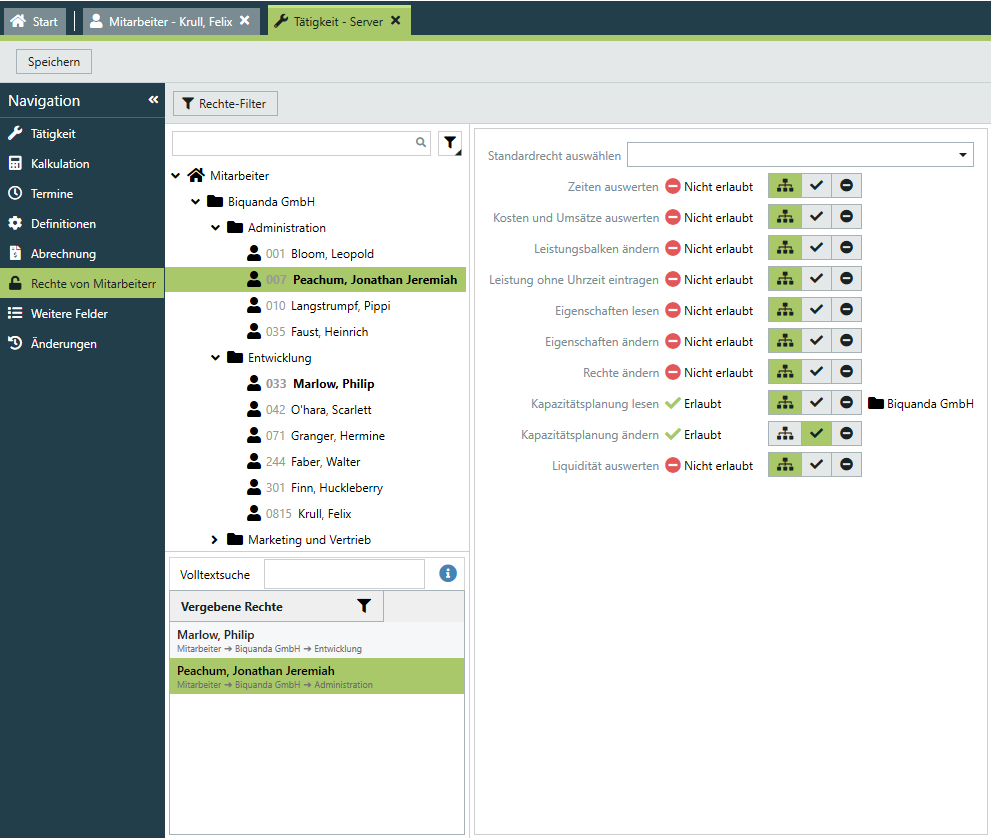Screen dimensions: 991x838
Task: Click the Biquanda GmbH folder icon beside Kapazitätsplanung lesen
Action: tap(876, 404)
